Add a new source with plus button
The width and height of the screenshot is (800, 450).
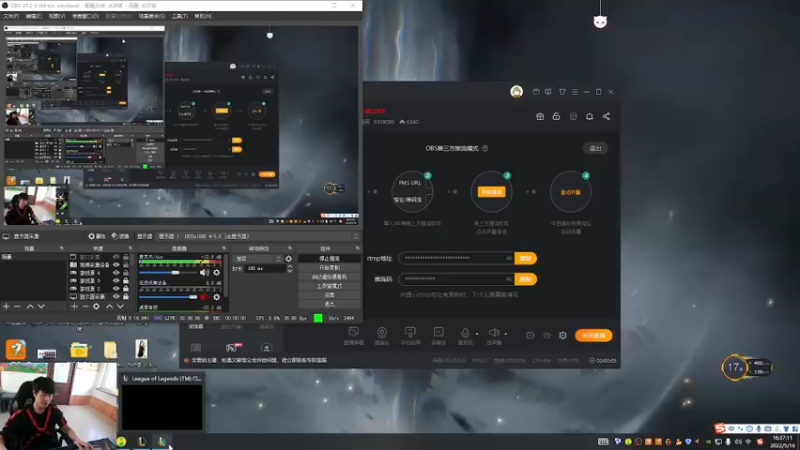click(x=74, y=306)
